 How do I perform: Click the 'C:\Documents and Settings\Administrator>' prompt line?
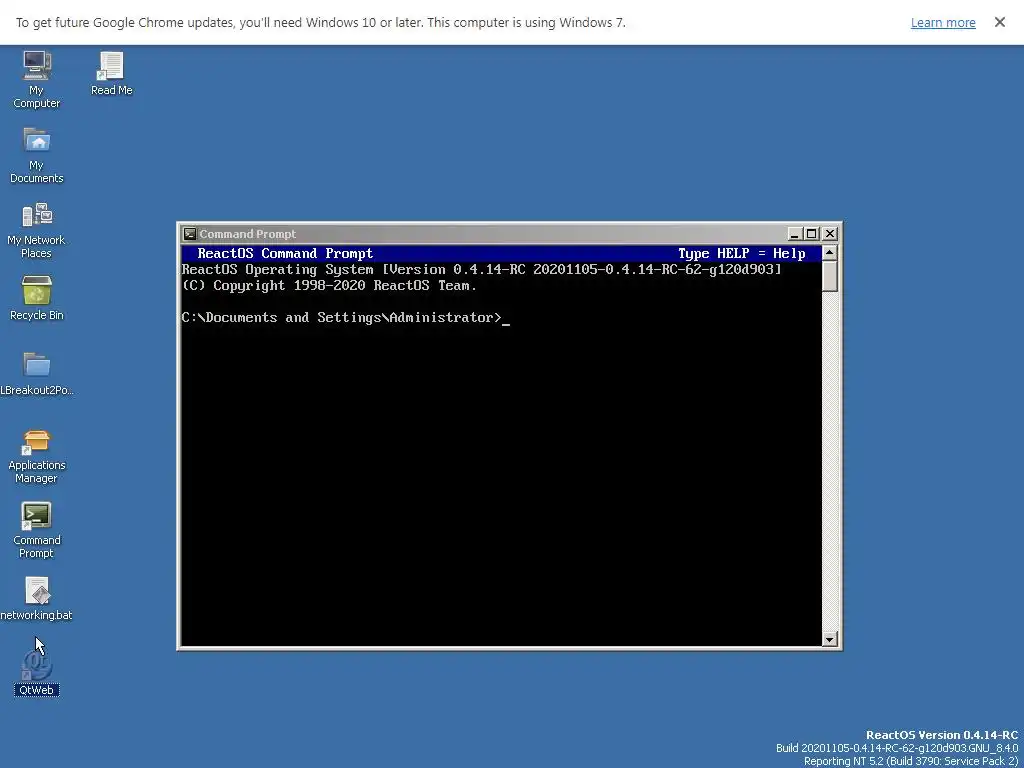345,318
